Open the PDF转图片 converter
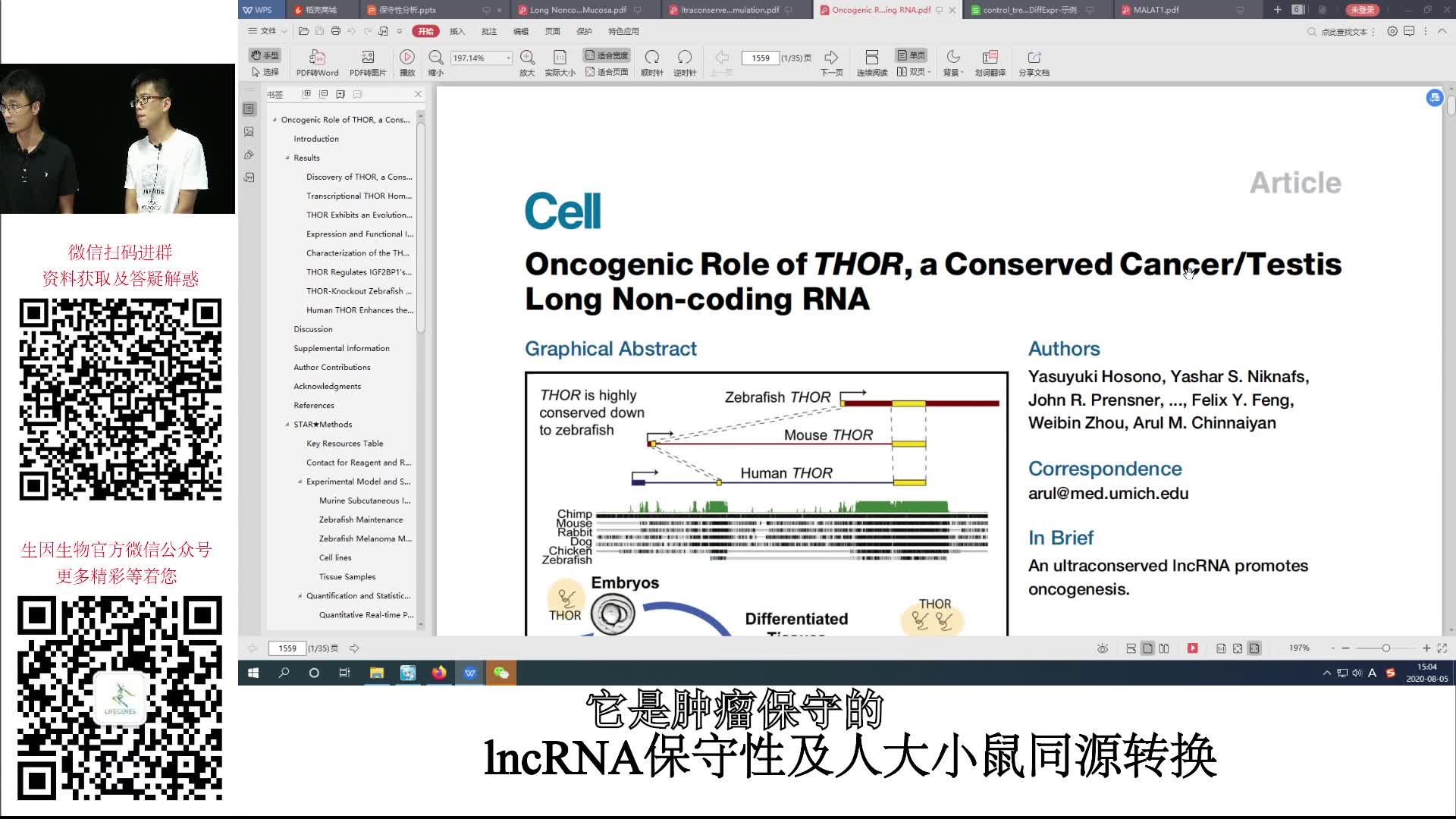Screen dimensions: 1456x819 368,64
